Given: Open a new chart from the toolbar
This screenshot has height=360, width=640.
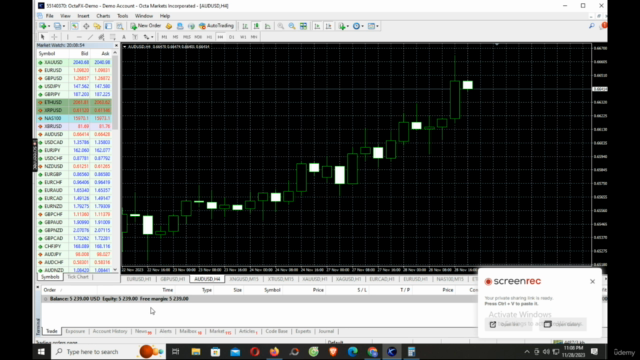Looking at the screenshot, I should (42, 26).
